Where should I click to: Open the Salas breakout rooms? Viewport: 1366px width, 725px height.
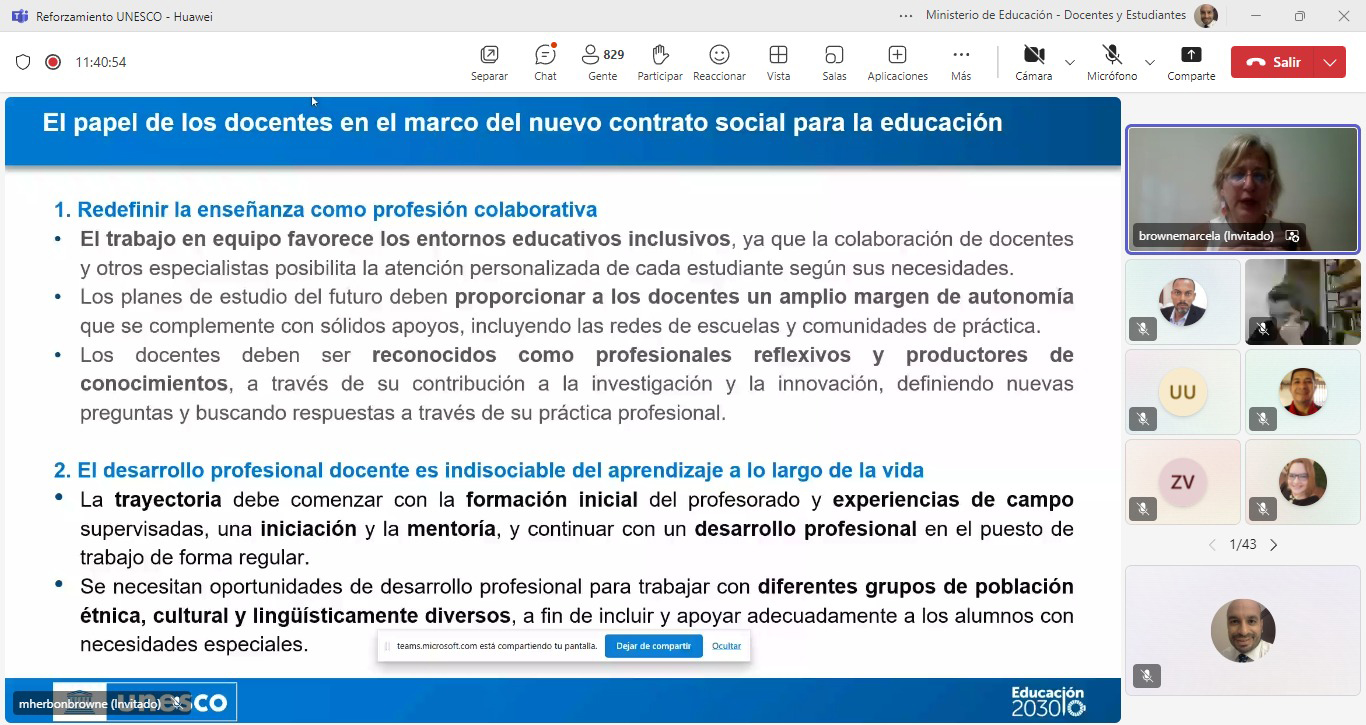(834, 62)
